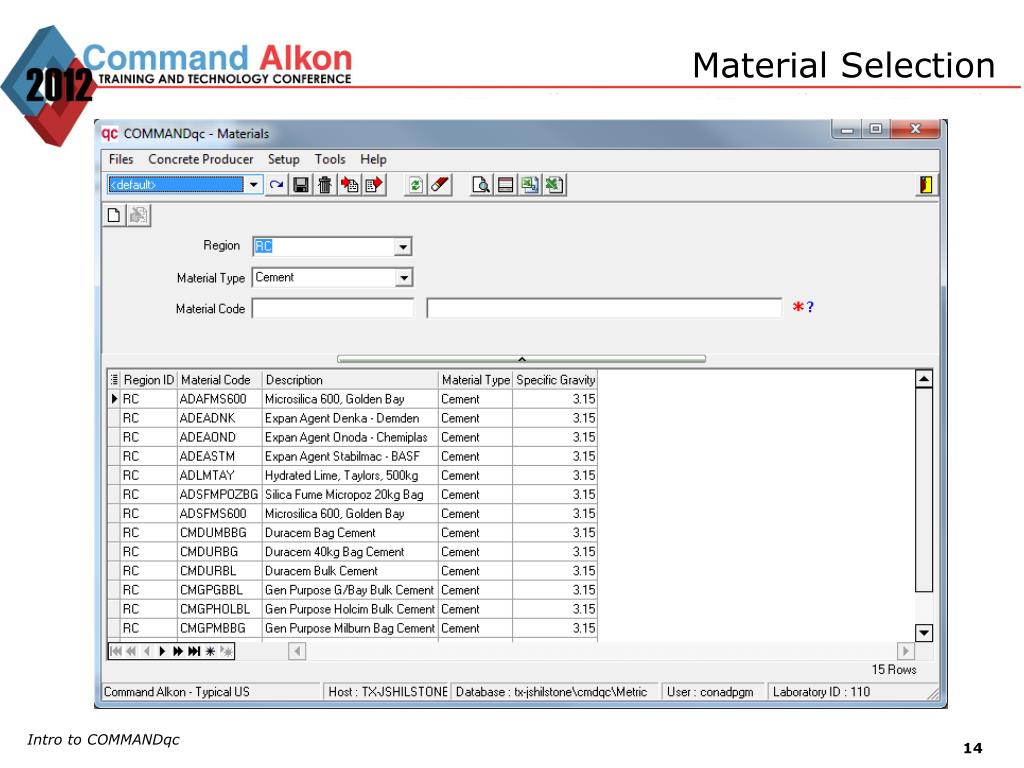
Task: Click the green-arrows refresh page icon
Action: point(415,185)
